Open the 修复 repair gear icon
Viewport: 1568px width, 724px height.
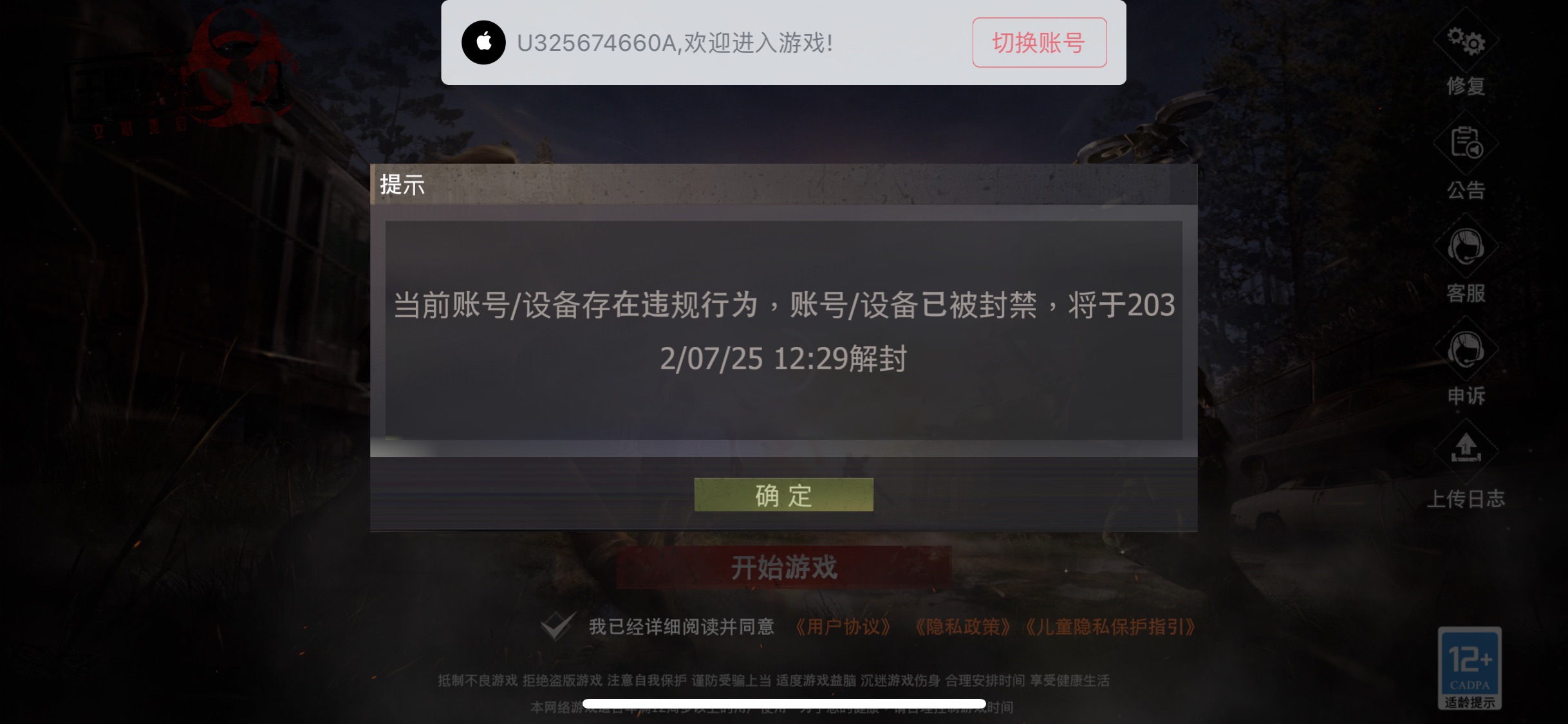[1466, 41]
